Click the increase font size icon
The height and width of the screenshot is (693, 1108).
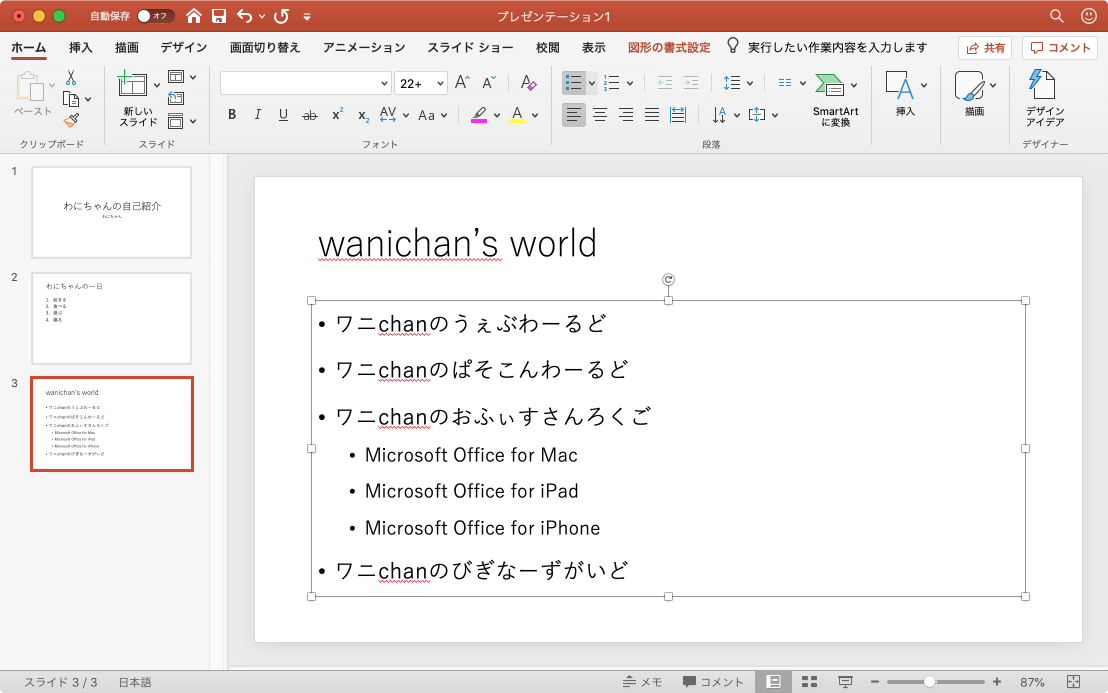click(462, 83)
